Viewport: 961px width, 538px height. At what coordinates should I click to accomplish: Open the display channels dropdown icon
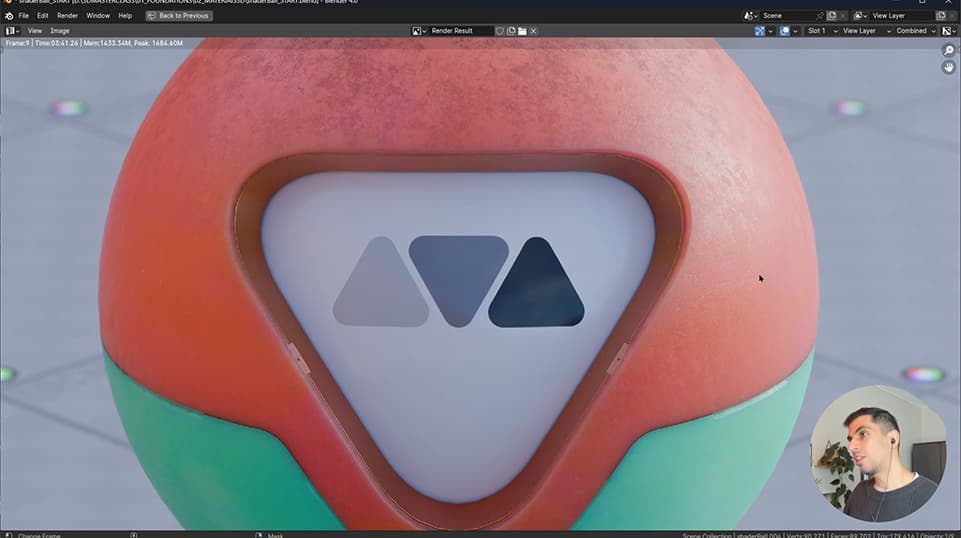tap(949, 31)
